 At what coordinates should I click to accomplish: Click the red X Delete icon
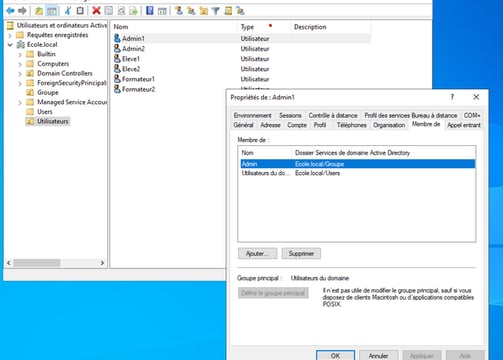tap(96, 11)
